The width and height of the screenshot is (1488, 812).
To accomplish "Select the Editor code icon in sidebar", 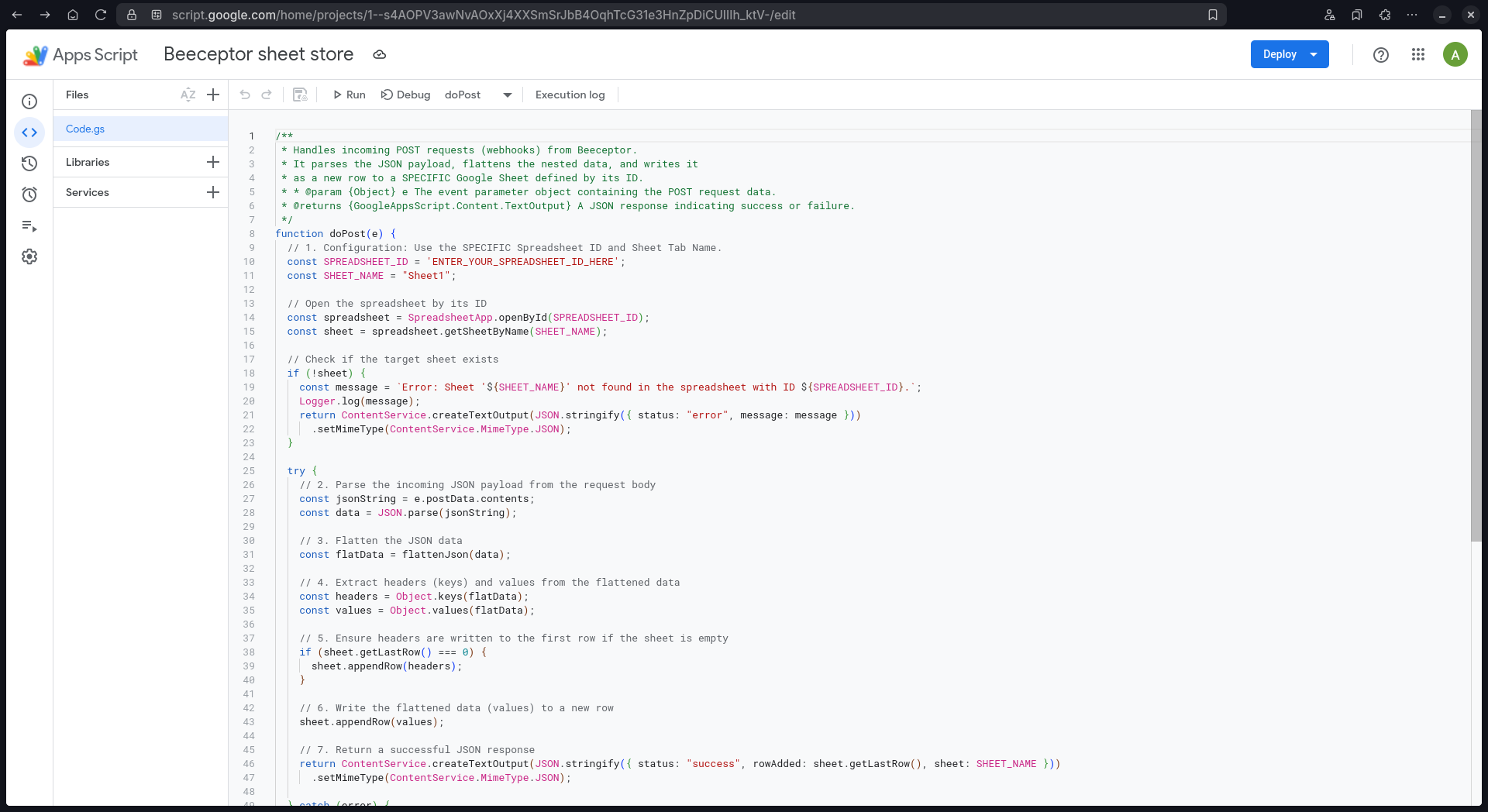I will click(29, 132).
